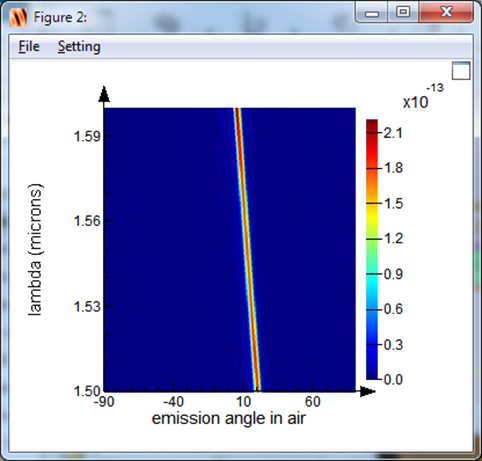The height and width of the screenshot is (461, 482).
Task: Click the Figure 2 window app icon
Action: (18, 18)
